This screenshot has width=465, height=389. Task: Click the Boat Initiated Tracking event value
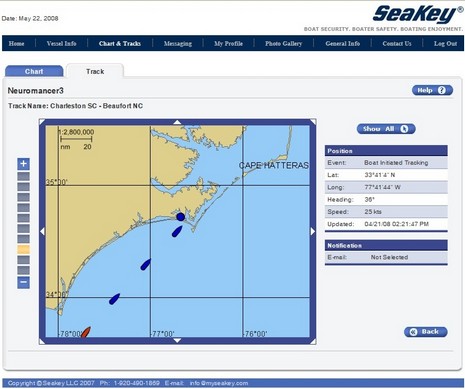pos(396,163)
